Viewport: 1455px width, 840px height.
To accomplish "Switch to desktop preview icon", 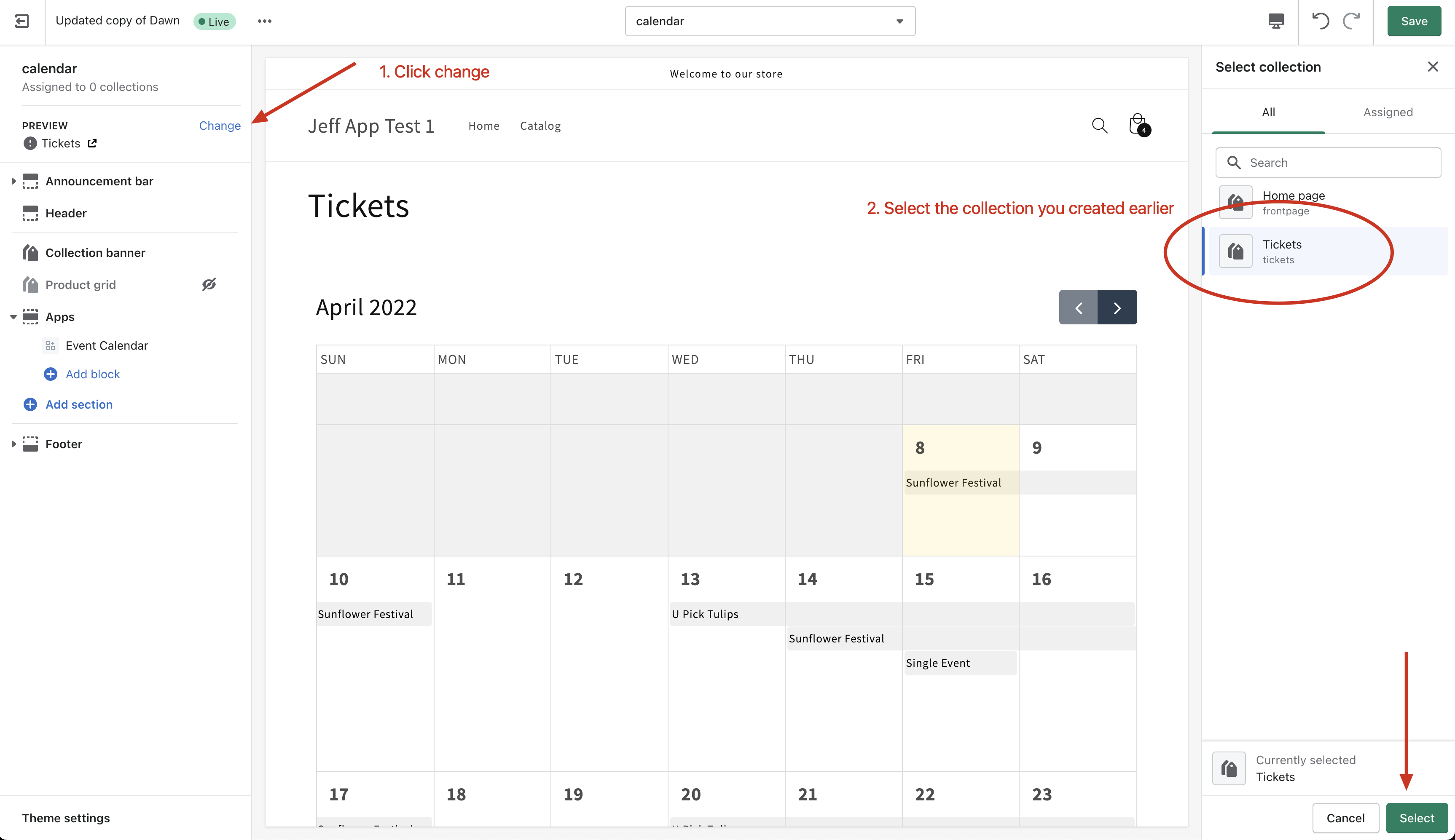I will pos(1276,21).
